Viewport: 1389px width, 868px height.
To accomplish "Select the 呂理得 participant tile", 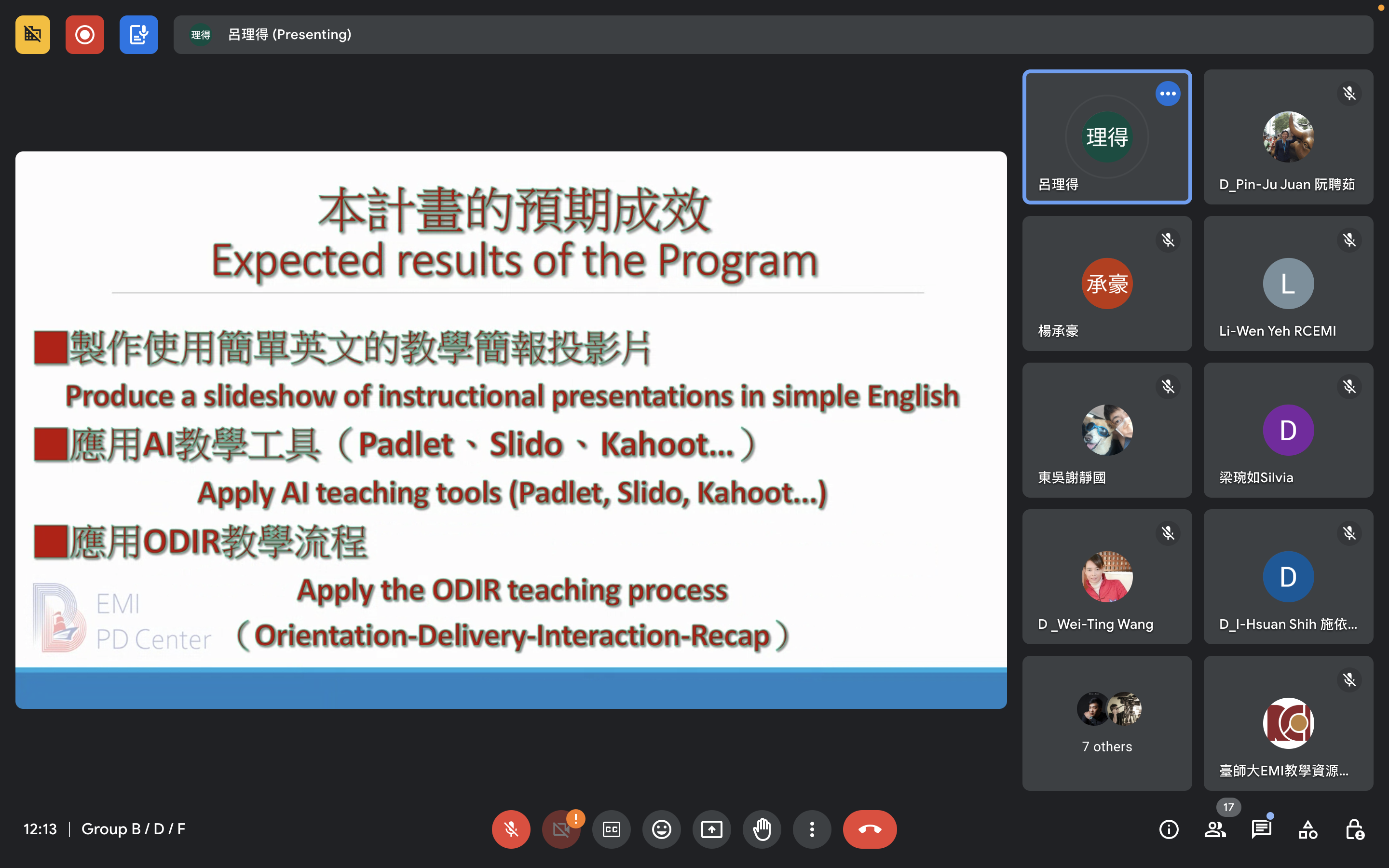I will (x=1106, y=136).
